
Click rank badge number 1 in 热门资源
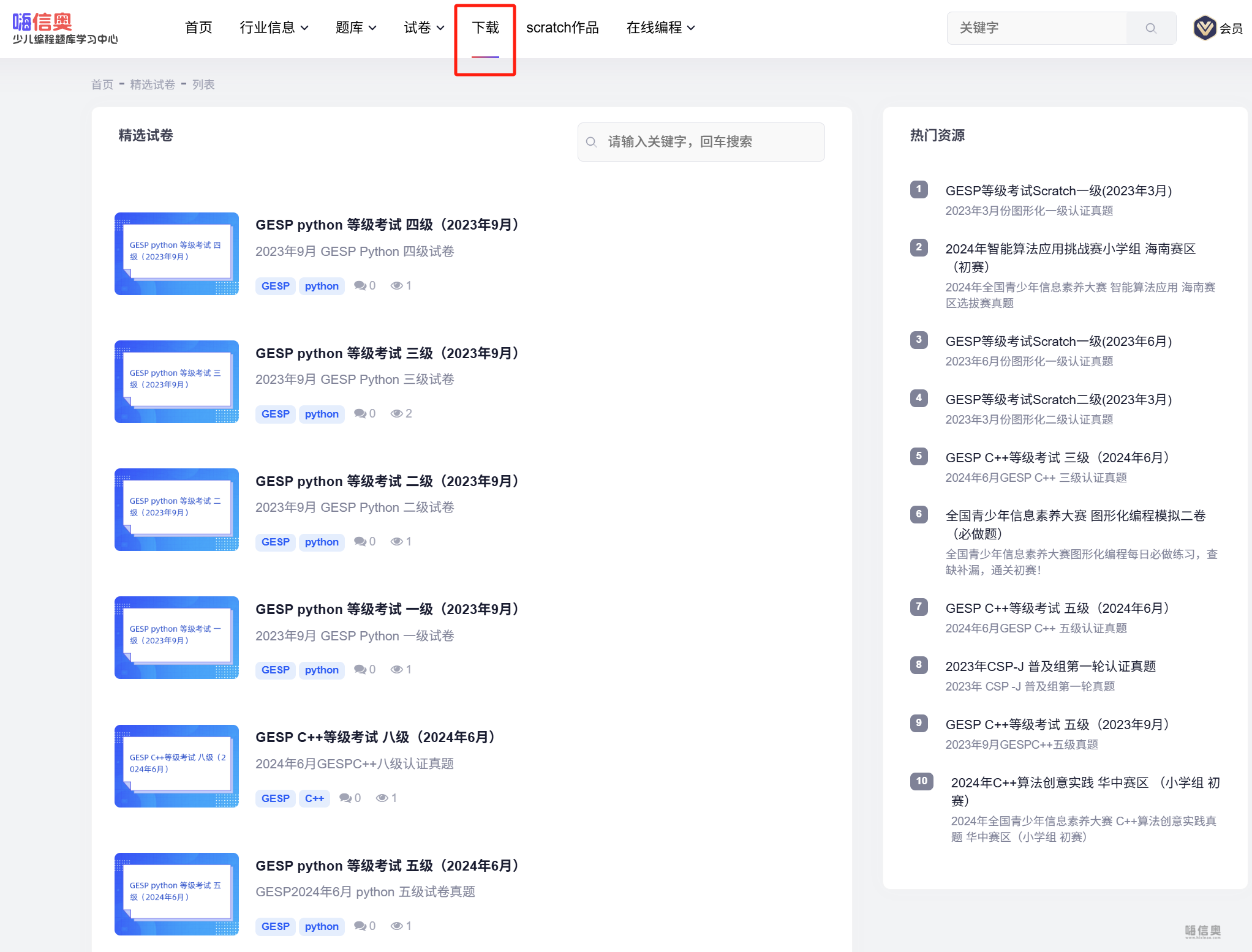click(x=918, y=189)
